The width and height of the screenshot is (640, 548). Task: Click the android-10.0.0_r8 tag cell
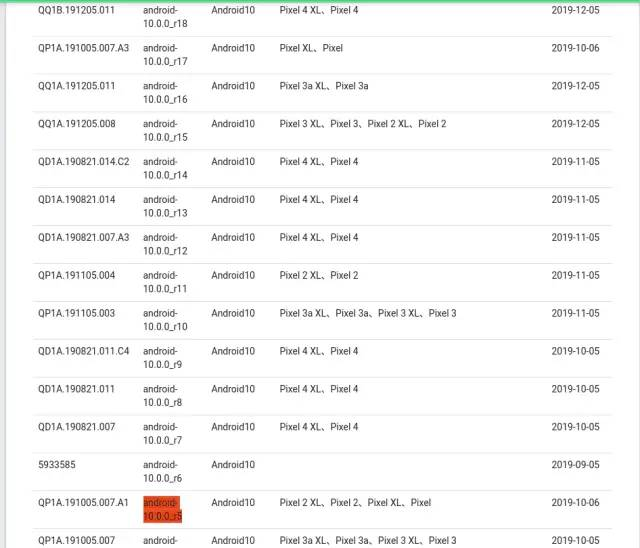tap(162, 396)
